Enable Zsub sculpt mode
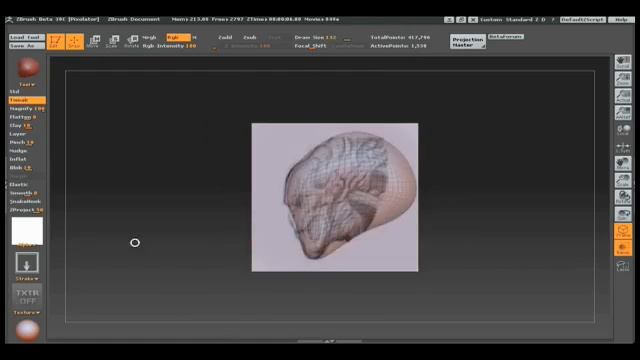This screenshot has width=640, height=360. point(249,37)
